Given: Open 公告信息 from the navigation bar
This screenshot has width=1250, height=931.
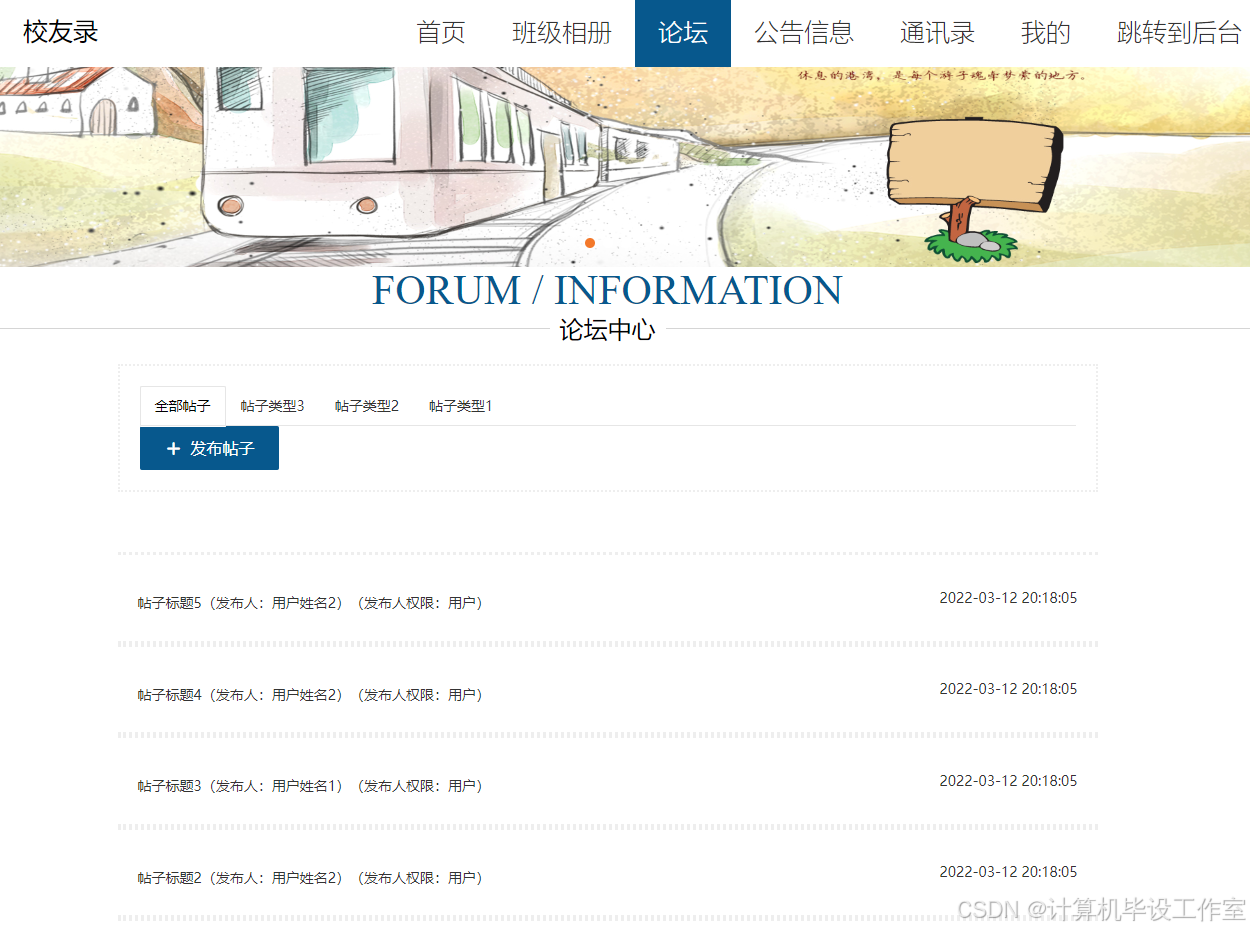Looking at the screenshot, I should coord(804,33).
